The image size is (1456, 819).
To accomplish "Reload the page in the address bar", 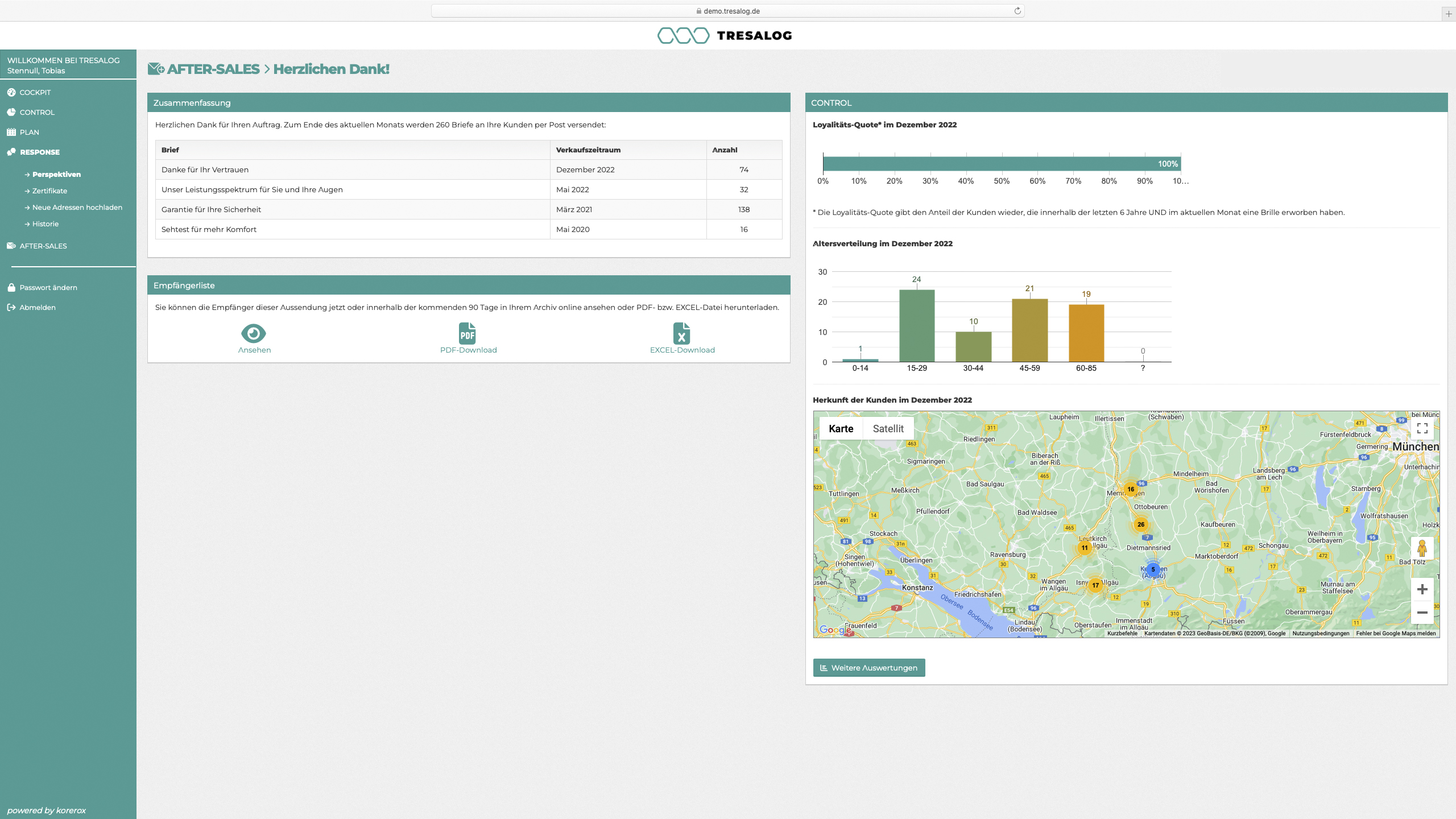I will point(1017,11).
